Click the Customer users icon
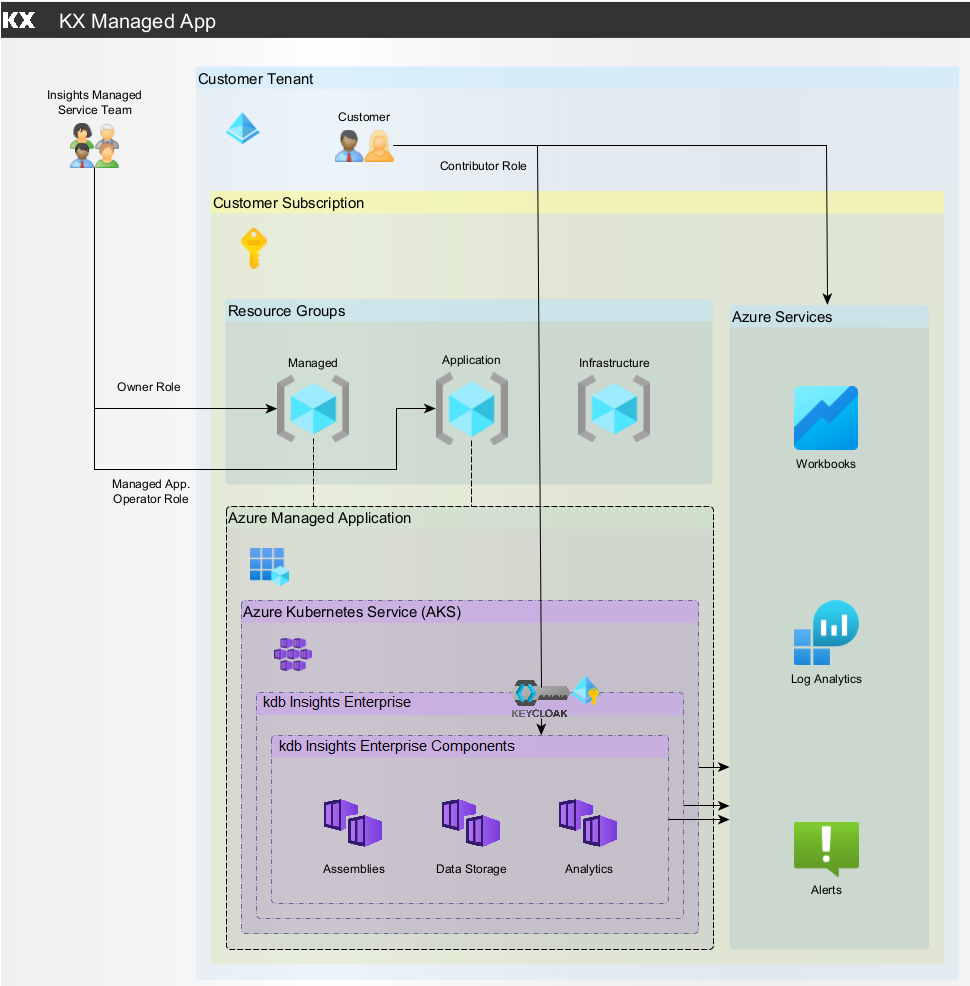This screenshot has height=986, width=970. click(364, 146)
